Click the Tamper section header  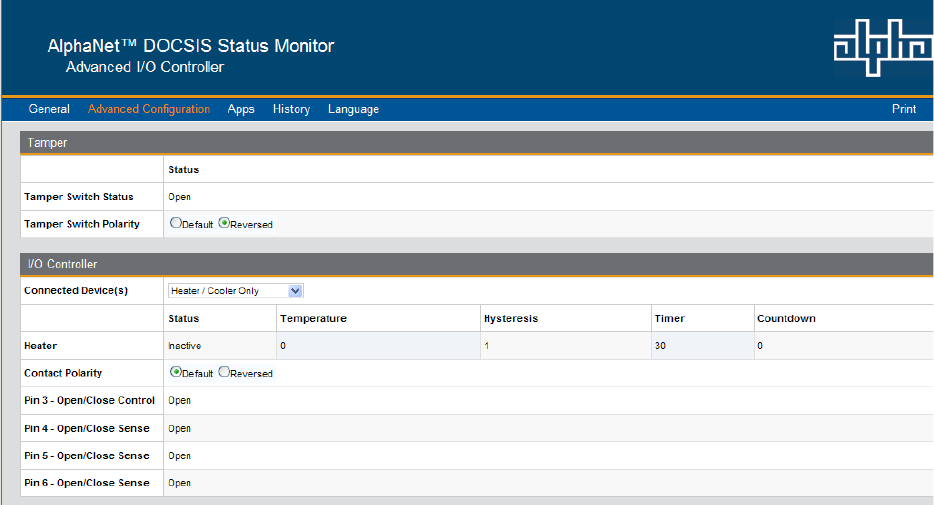coord(477,143)
